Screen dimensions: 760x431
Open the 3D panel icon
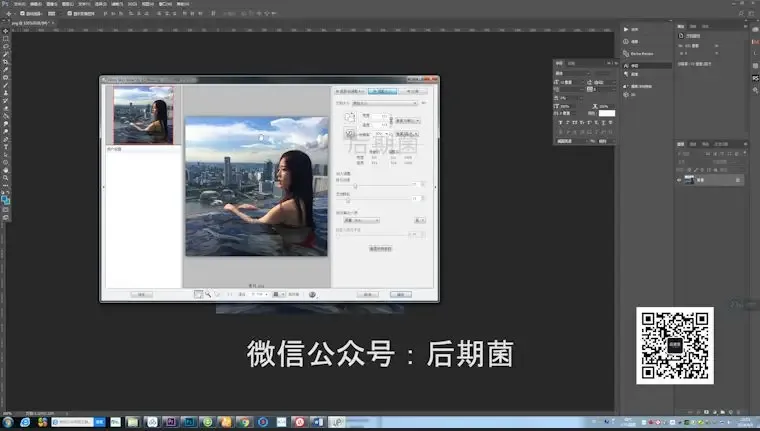click(626, 95)
